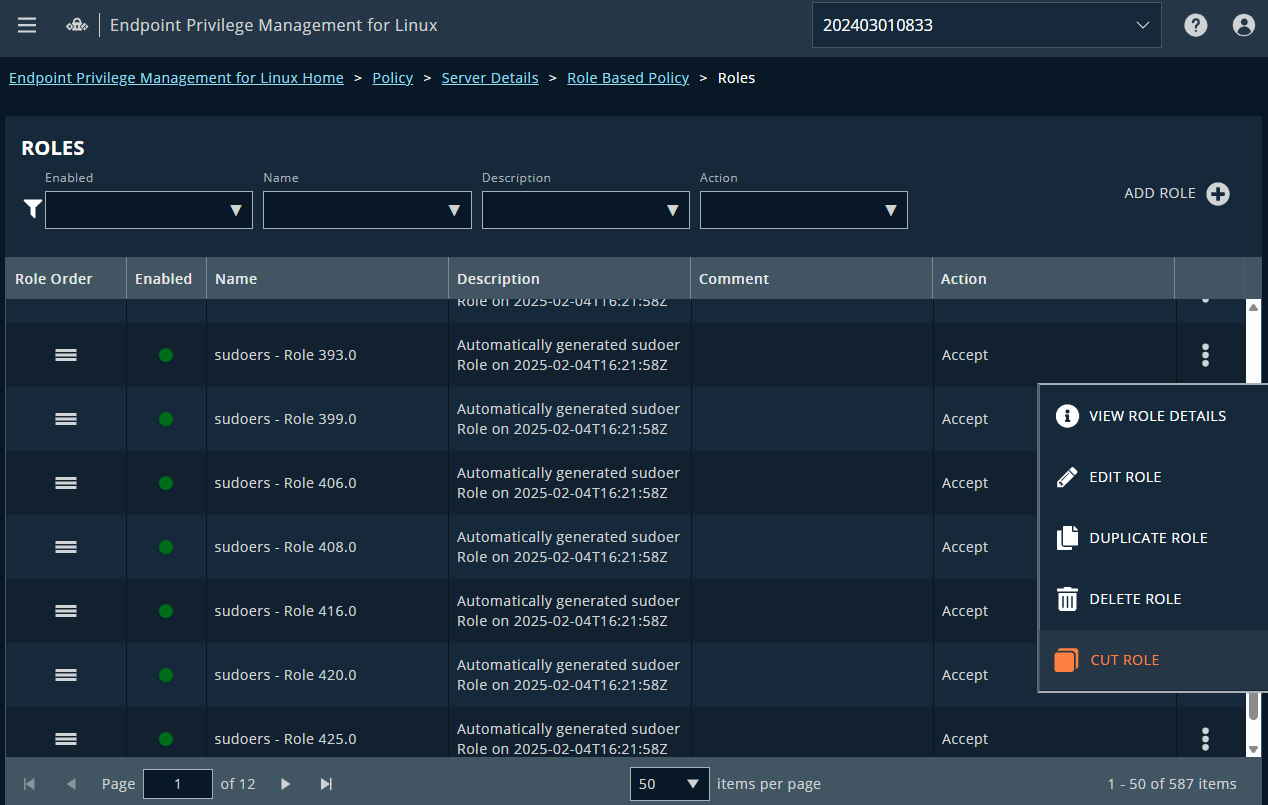
Task: Open the hamburger navigation menu
Action: 27,25
